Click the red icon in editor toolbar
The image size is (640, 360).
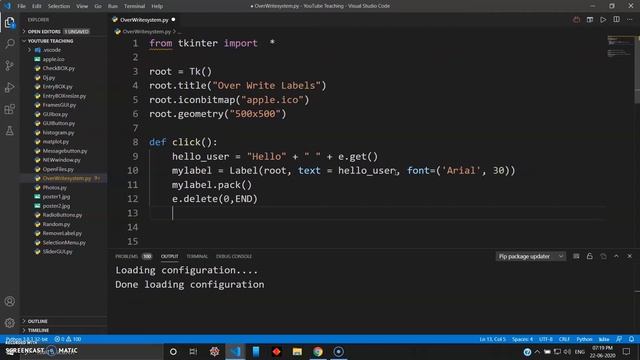tap(576, 20)
